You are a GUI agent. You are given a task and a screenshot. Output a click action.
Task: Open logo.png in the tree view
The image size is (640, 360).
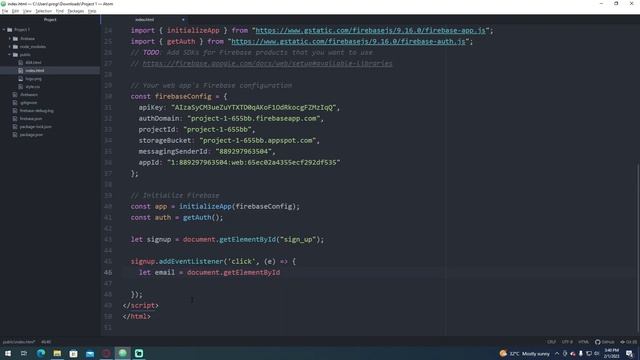coord(33,79)
